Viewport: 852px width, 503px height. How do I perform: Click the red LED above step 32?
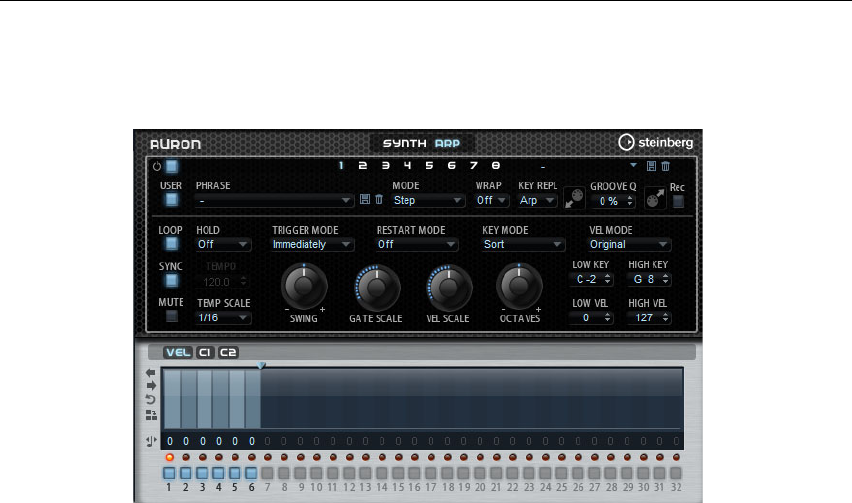coord(676,457)
